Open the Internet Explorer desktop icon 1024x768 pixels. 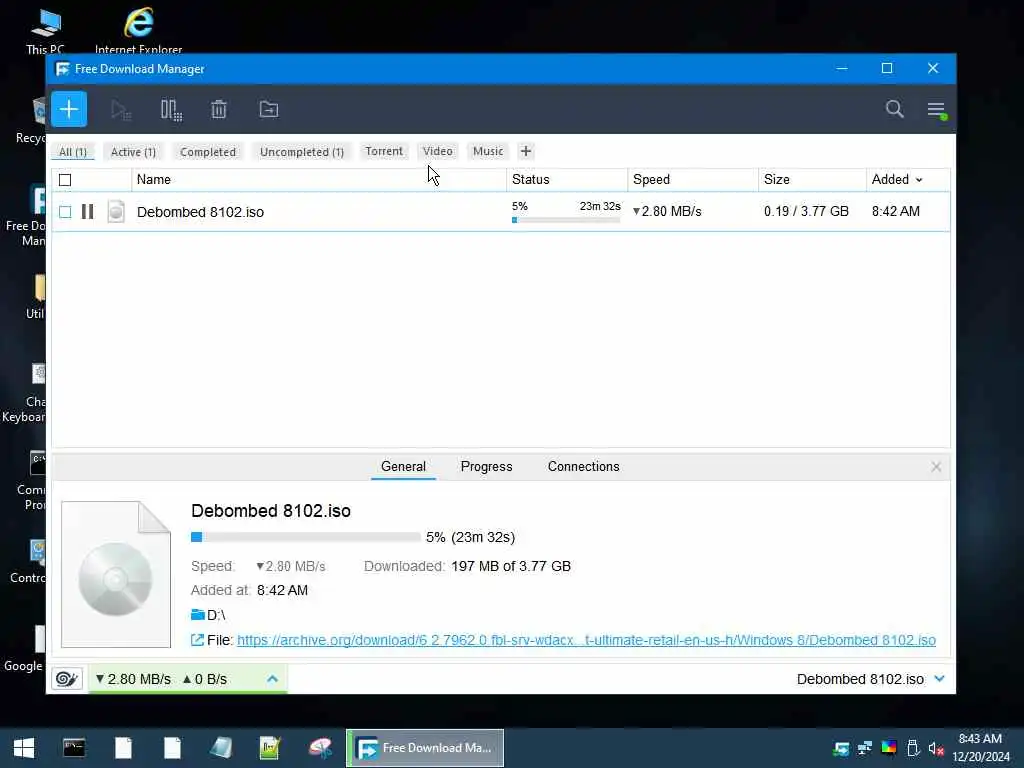(138, 30)
